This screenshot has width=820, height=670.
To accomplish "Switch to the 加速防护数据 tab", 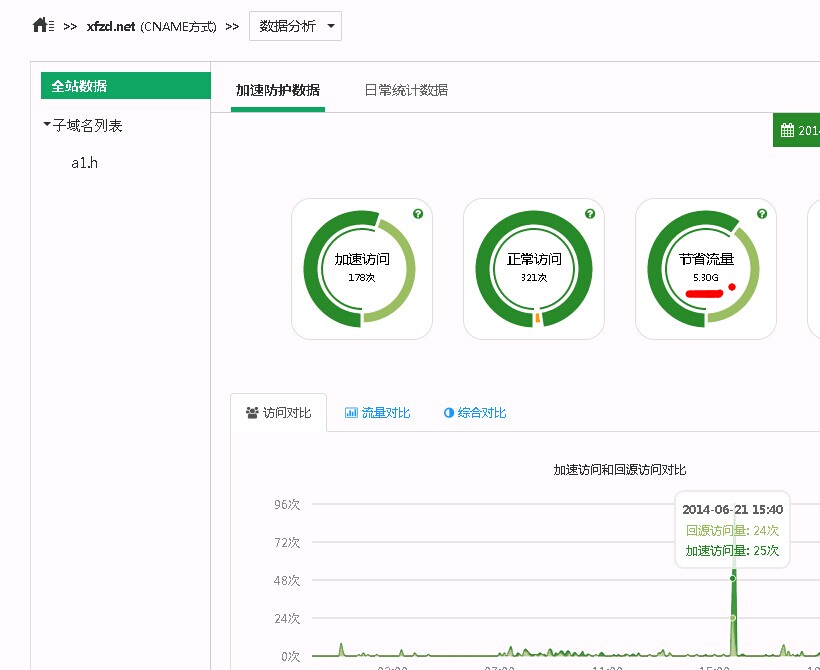I will (278, 90).
